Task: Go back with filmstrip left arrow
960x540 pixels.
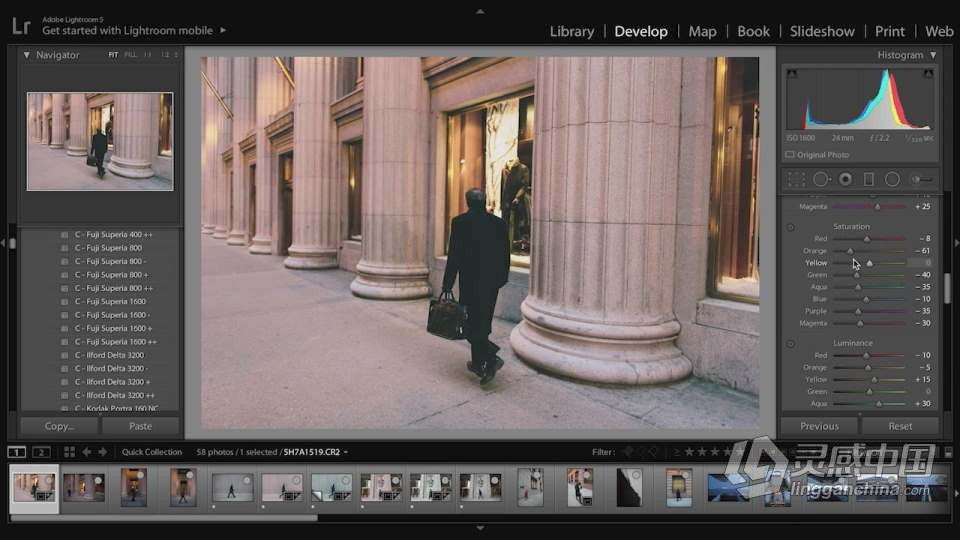Action: point(87,452)
